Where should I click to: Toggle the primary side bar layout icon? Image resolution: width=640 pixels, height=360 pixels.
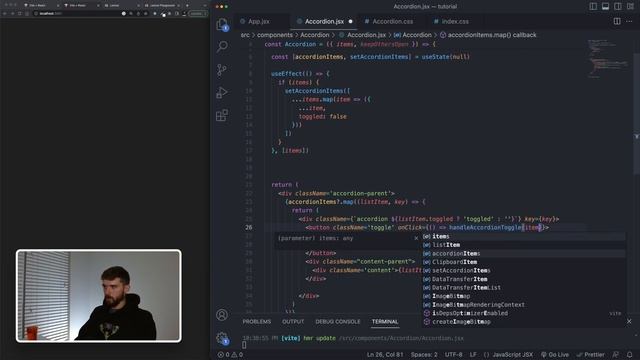coord(593,6)
